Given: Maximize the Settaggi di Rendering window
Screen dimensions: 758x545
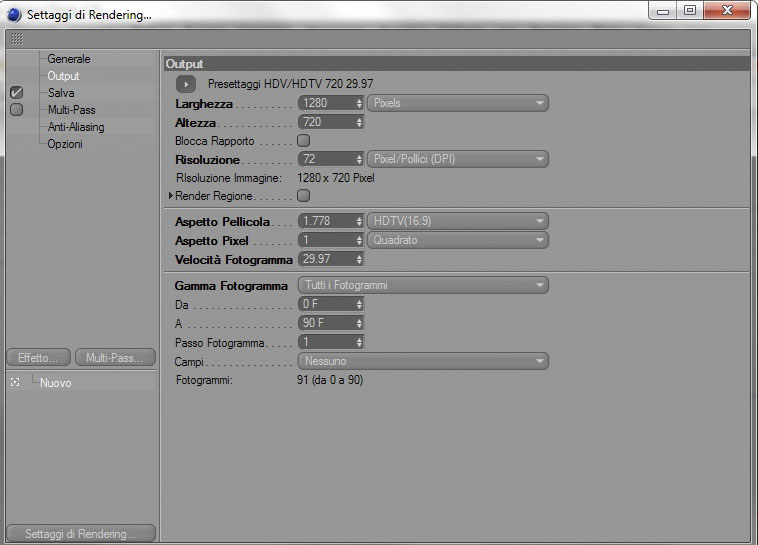Looking at the screenshot, I should pos(690,11).
